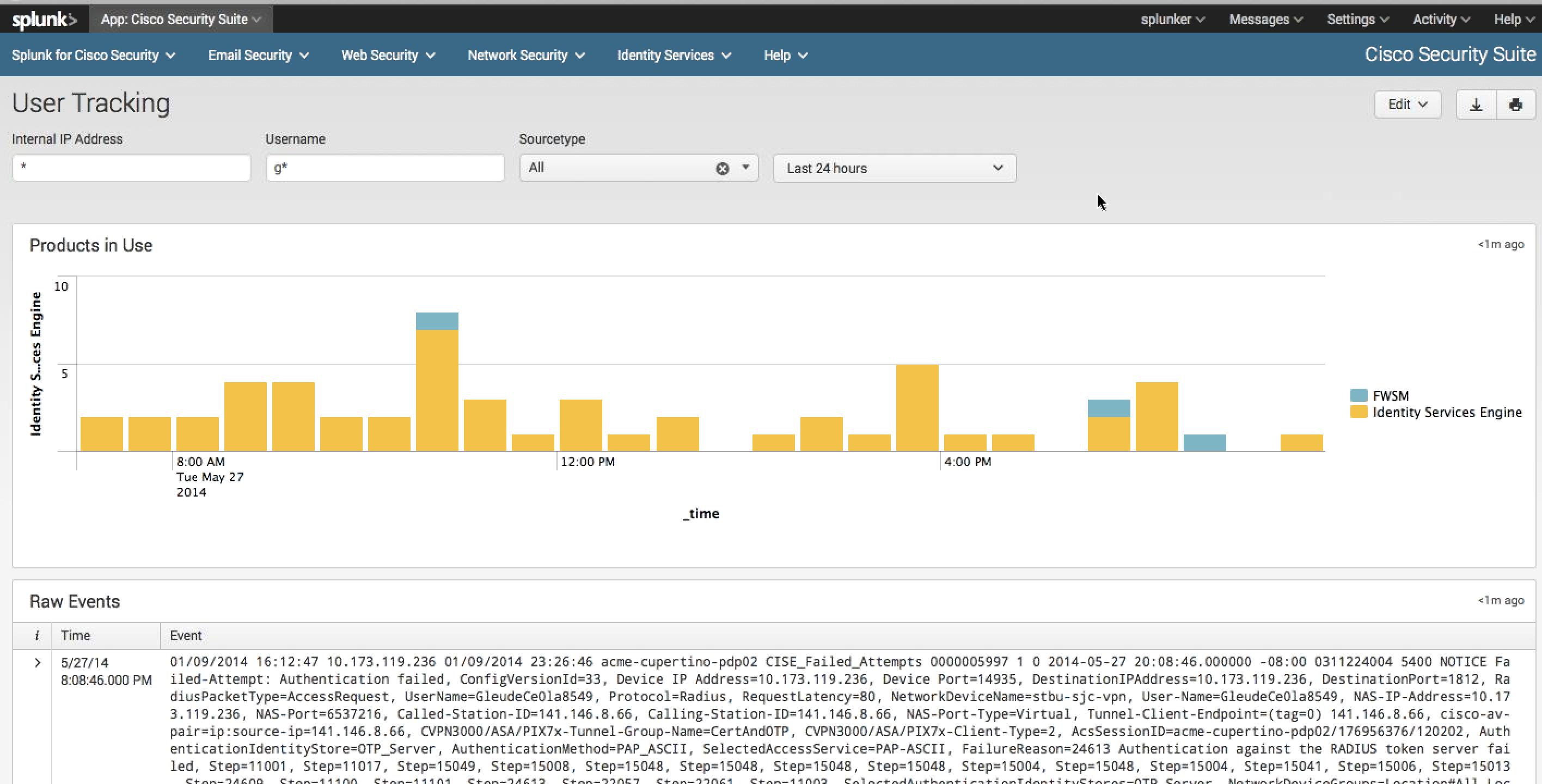Expand the first raw event row

pyautogui.click(x=37, y=663)
